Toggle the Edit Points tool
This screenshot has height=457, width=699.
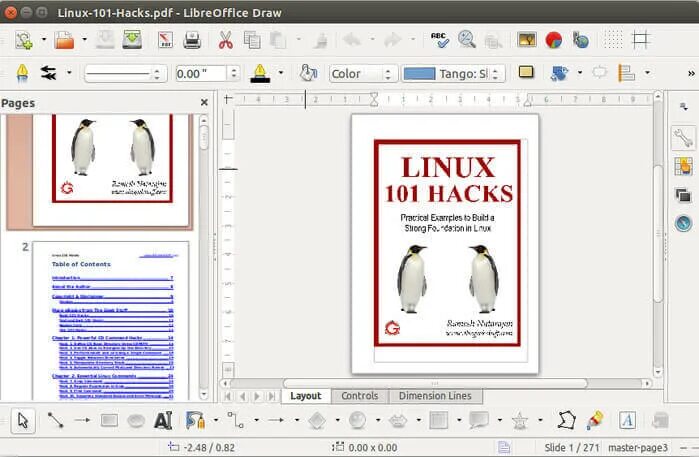pos(566,420)
